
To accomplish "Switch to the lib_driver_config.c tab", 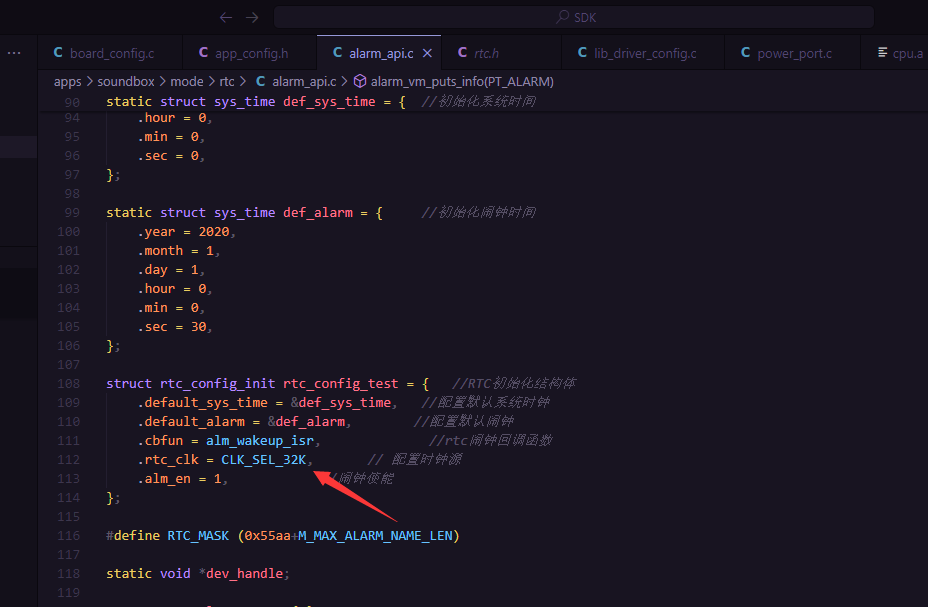I will click(643, 53).
